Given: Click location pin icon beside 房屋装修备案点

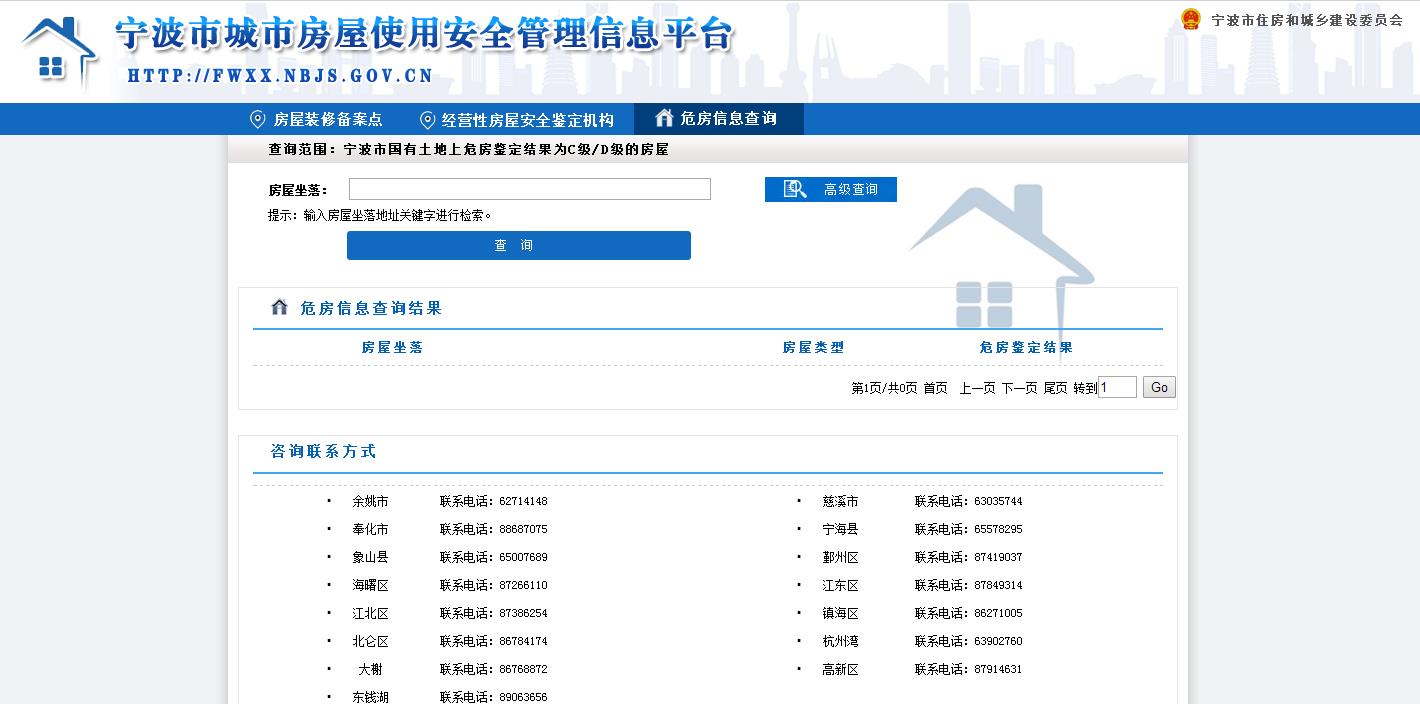Looking at the screenshot, I should coord(257,119).
